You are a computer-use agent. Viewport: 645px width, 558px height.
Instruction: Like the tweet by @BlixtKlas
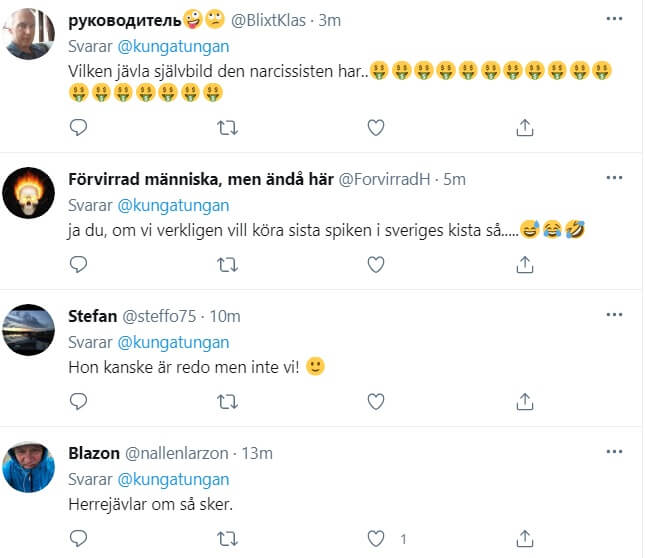point(376,127)
